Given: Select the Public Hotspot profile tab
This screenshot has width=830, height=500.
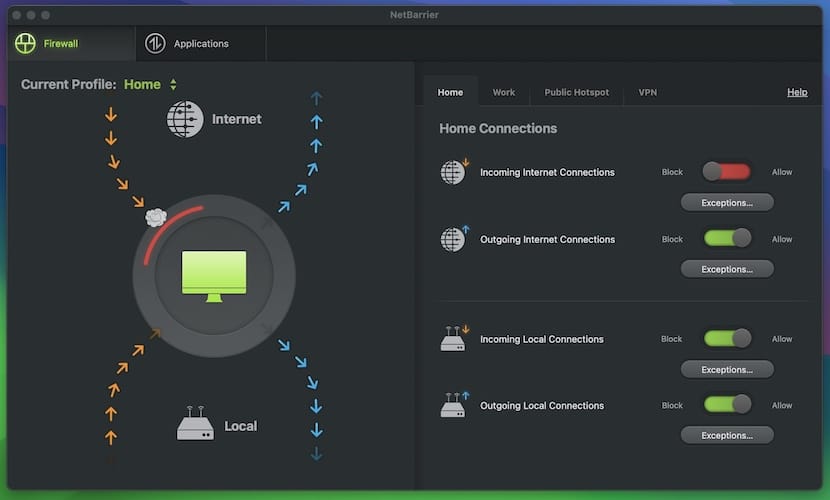Looking at the screenshot, I should 576,92.
